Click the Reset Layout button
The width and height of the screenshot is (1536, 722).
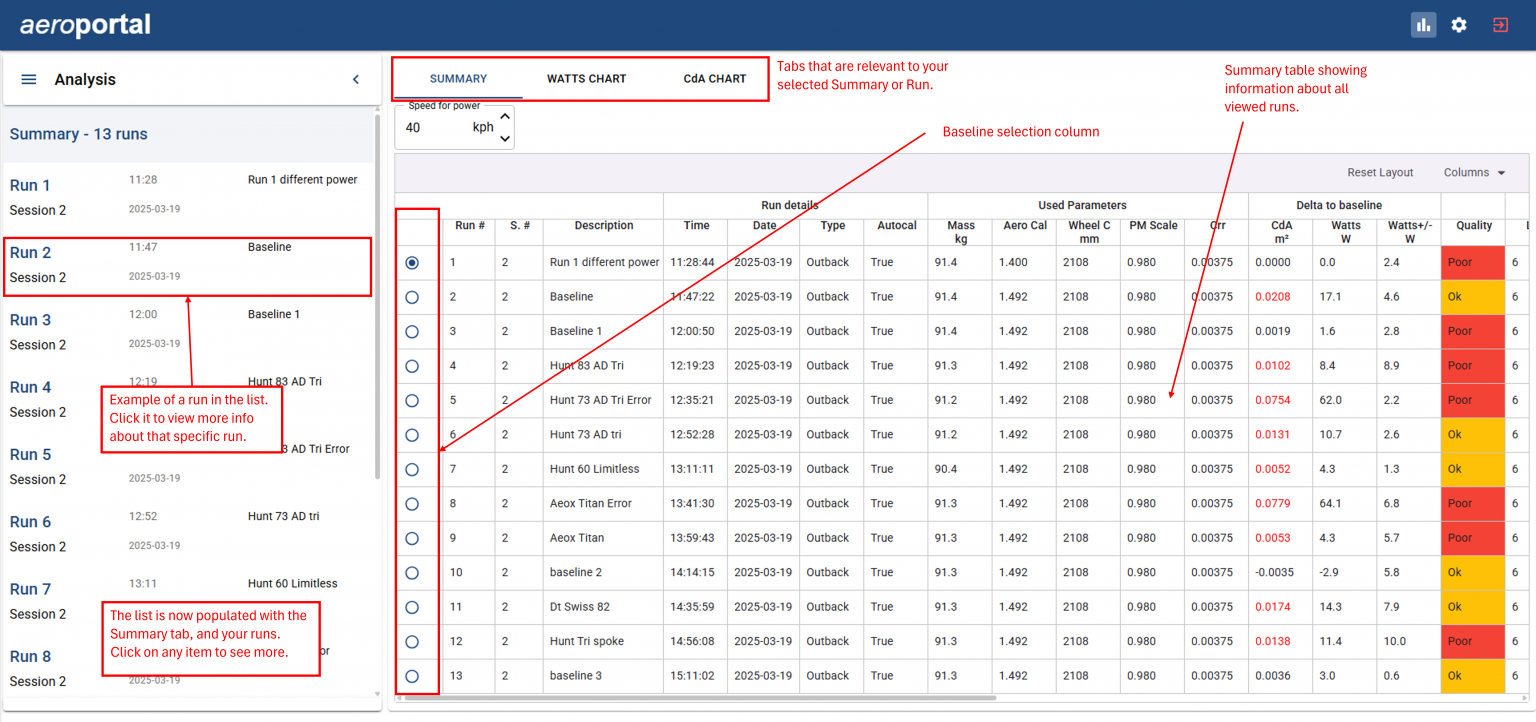(x=1380, y=172)
